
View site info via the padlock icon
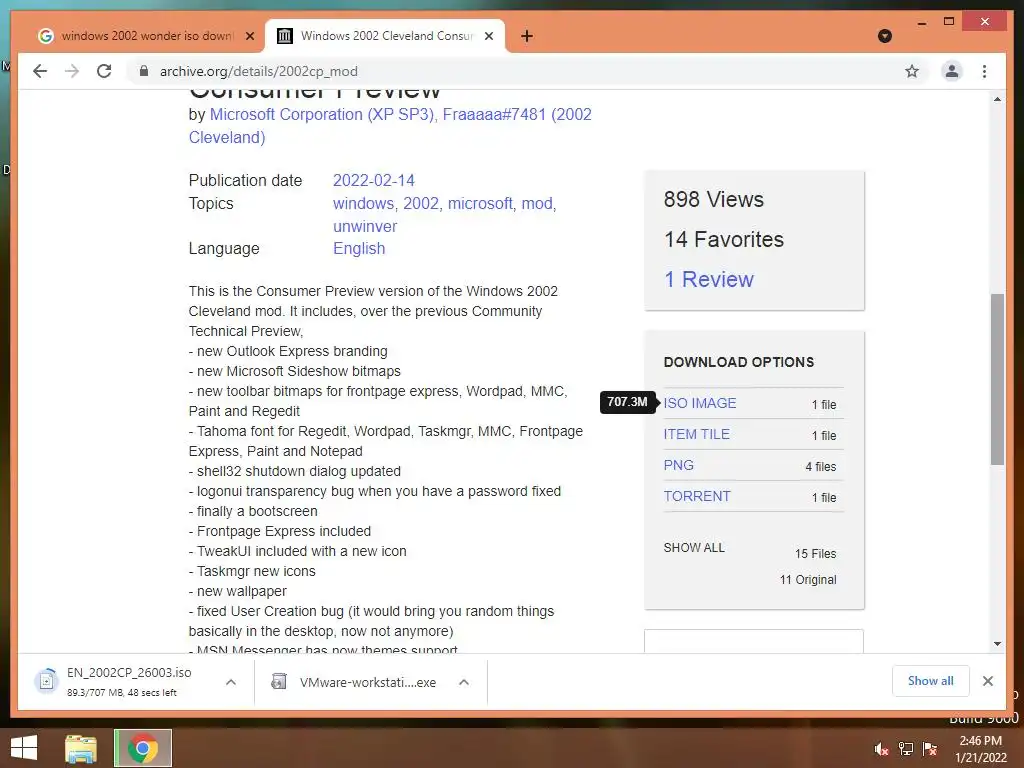[144, 71]
